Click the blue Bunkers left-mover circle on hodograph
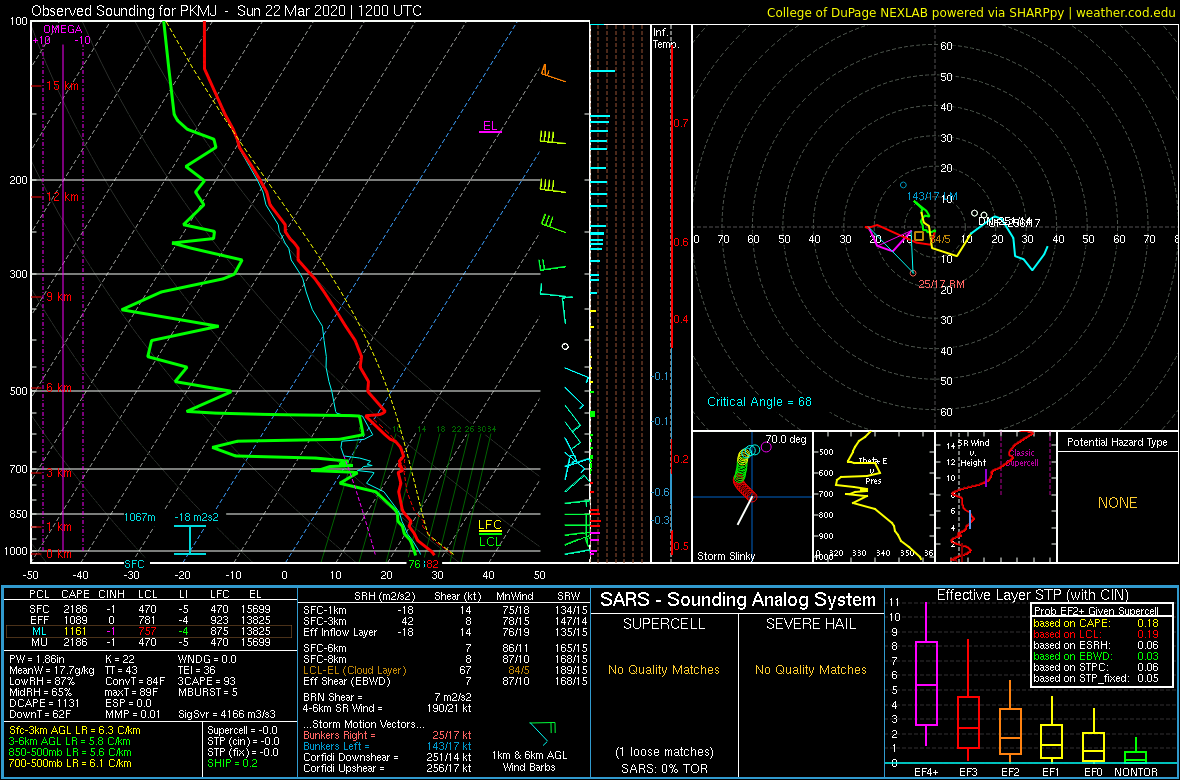This screenshot has width=1180, height=780. click(904, 184)
